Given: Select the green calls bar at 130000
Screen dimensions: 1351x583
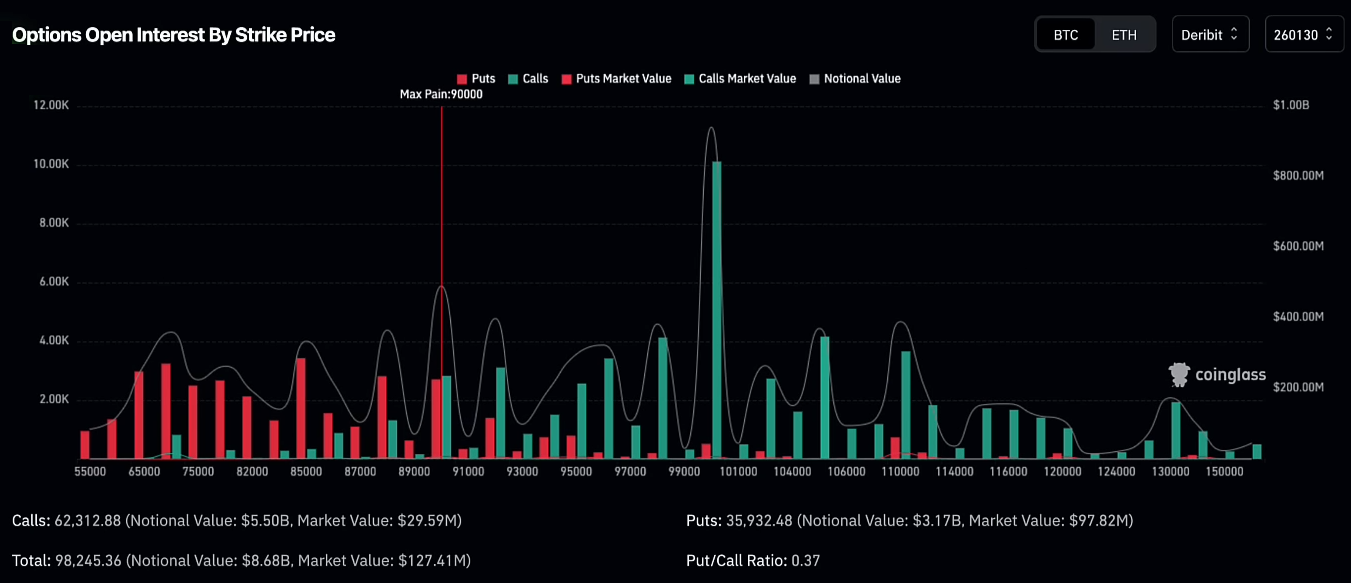Looking at the screenshot, I should (1176, 430).
